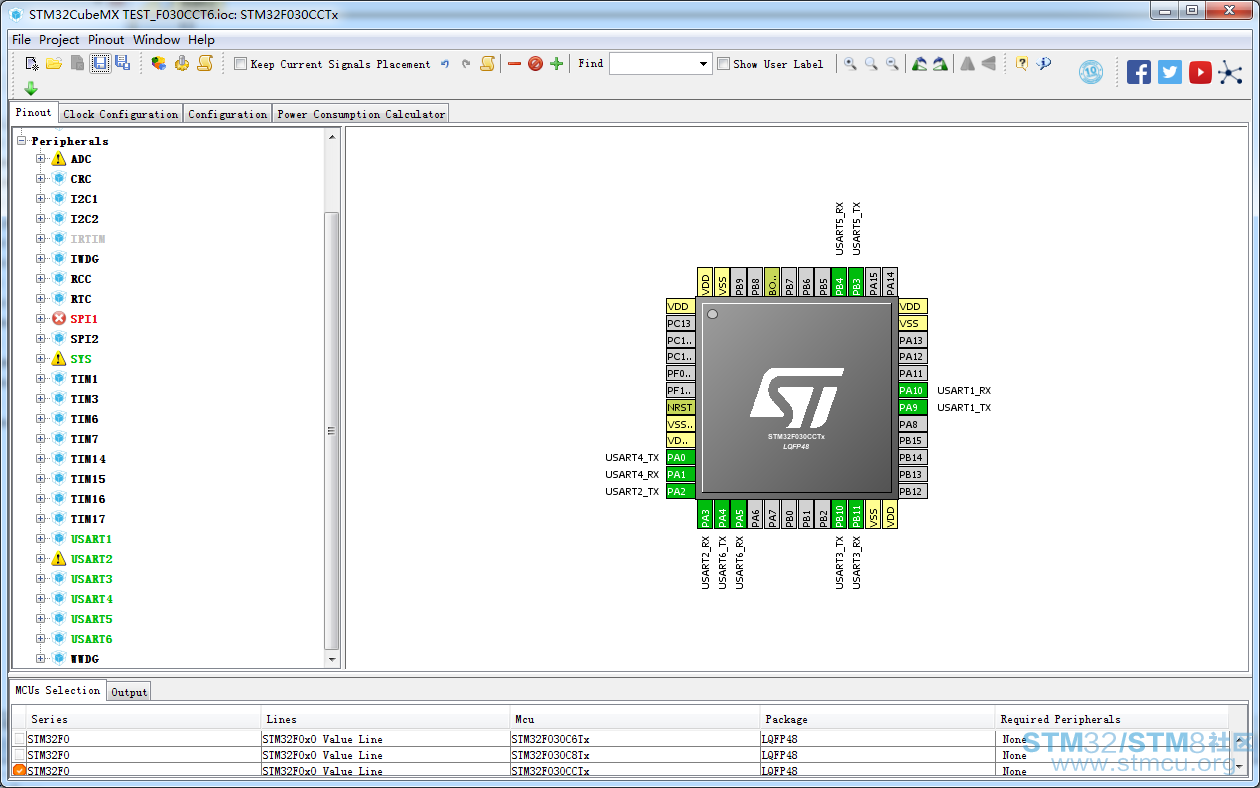Open the Facebook link icon
Image resolution: width=1260 pixels, height=788 pixels.
(x=1139, y=72)
